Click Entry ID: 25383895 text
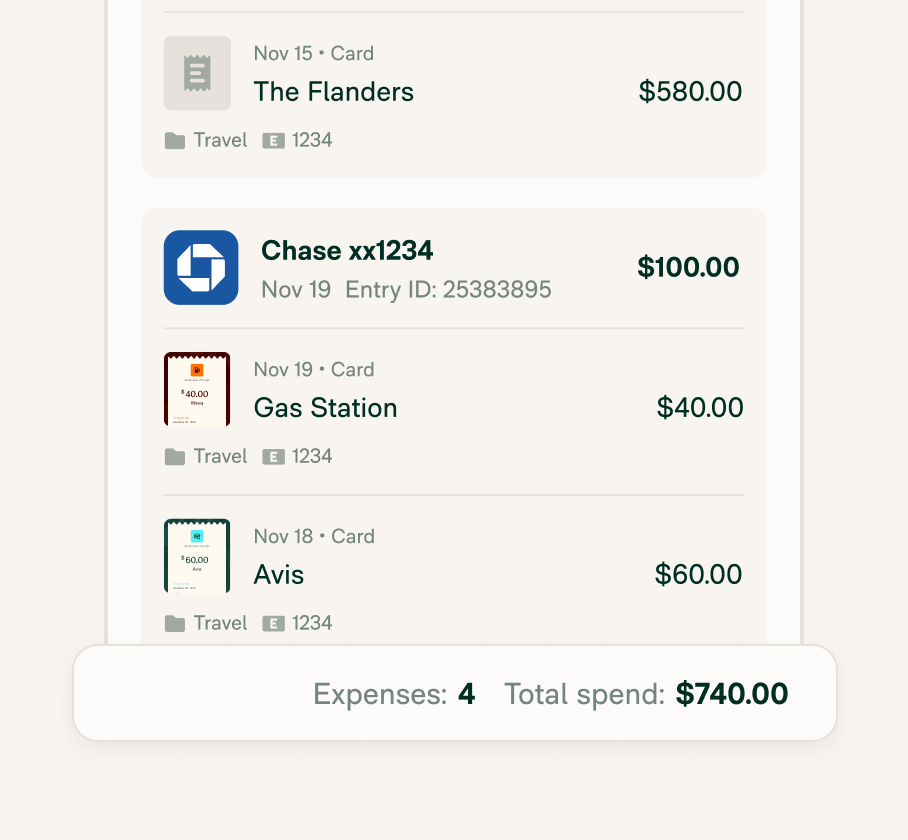The width and height of the screenshot is (908, 840). click(448, 289)
